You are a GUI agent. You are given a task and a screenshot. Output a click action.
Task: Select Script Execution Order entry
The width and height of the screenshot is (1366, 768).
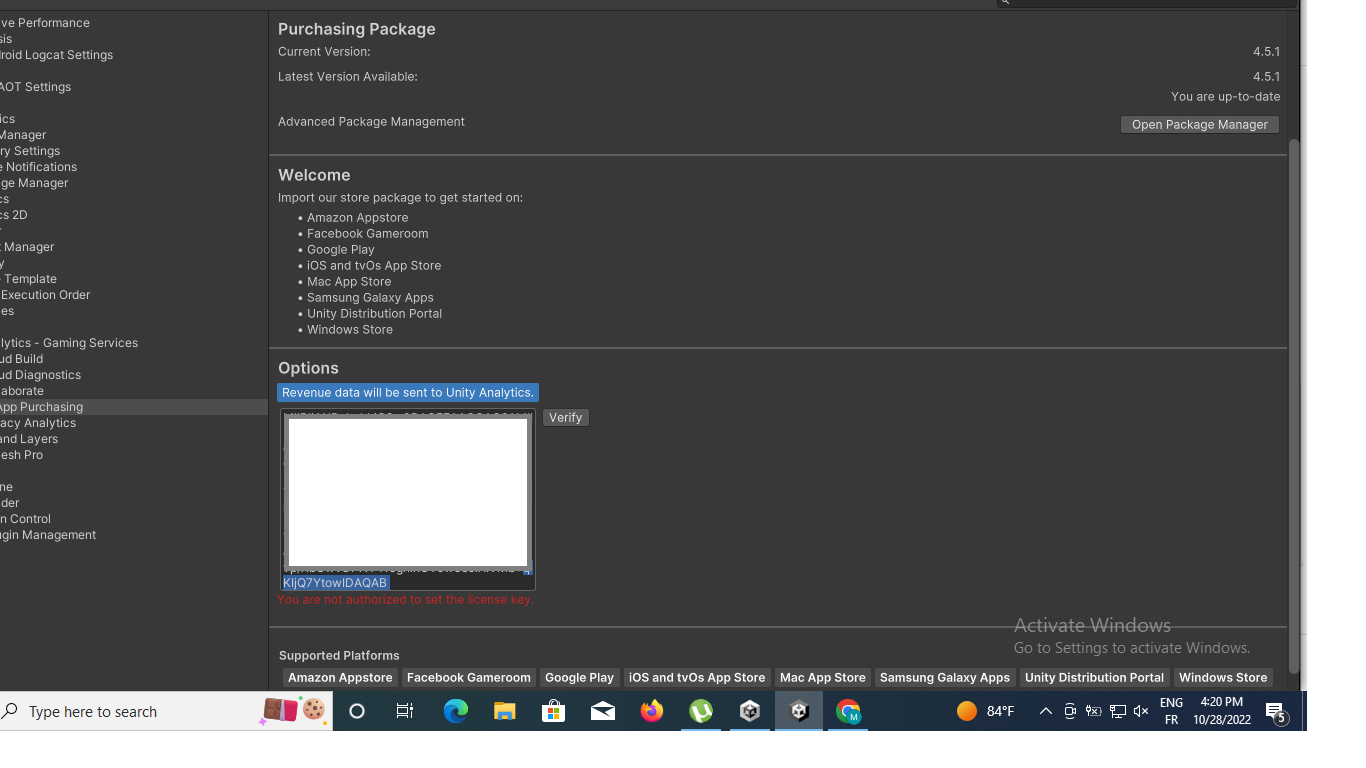pos(45,295)
